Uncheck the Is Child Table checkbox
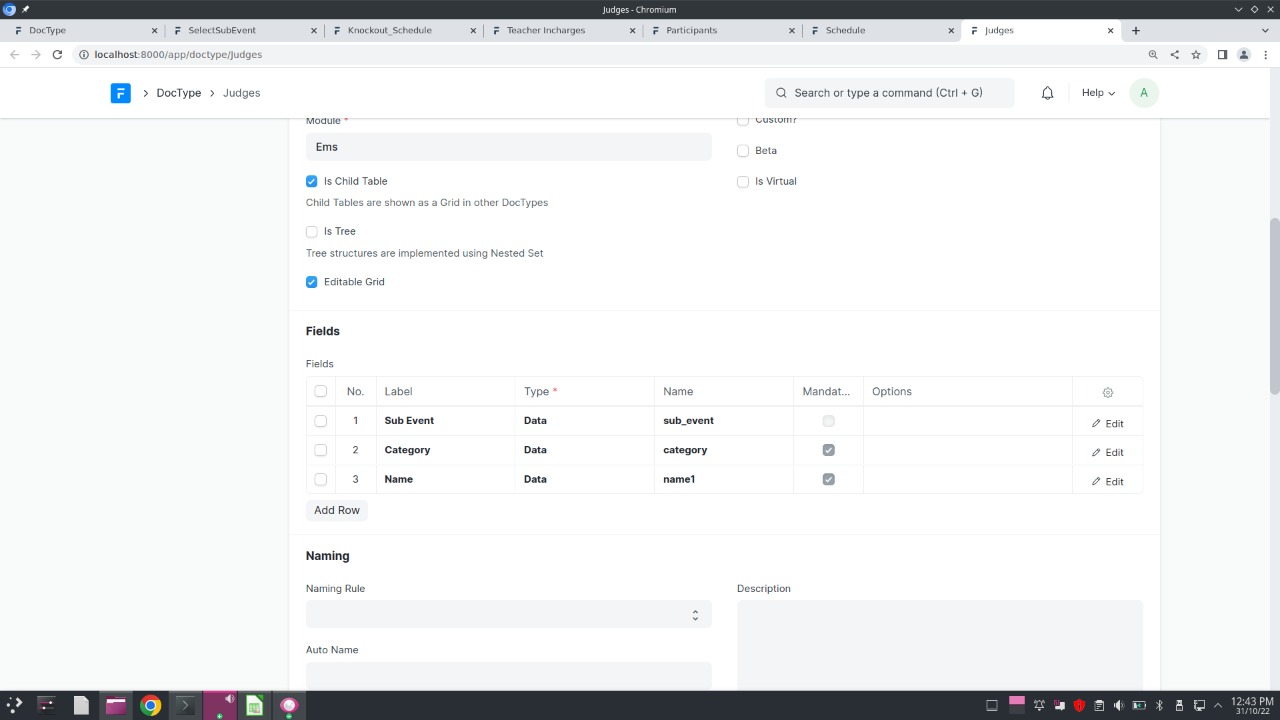 (312, 182)
